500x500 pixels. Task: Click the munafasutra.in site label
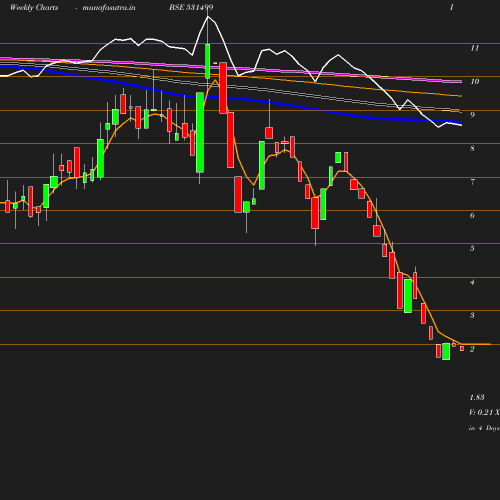(x=109, y=7)
